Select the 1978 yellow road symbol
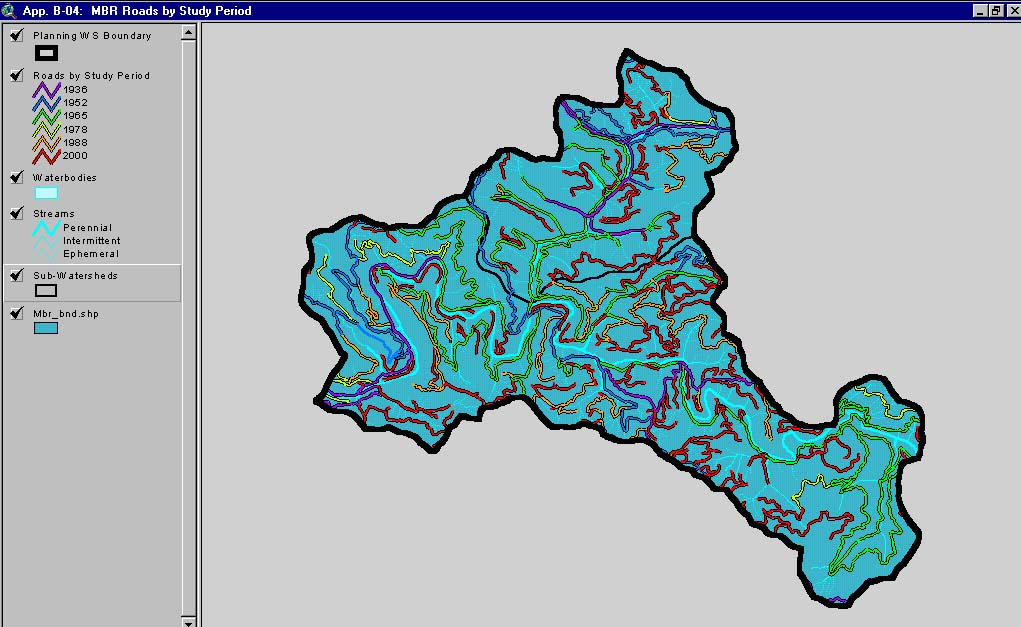1021x627 pixels. click(46, 130)
